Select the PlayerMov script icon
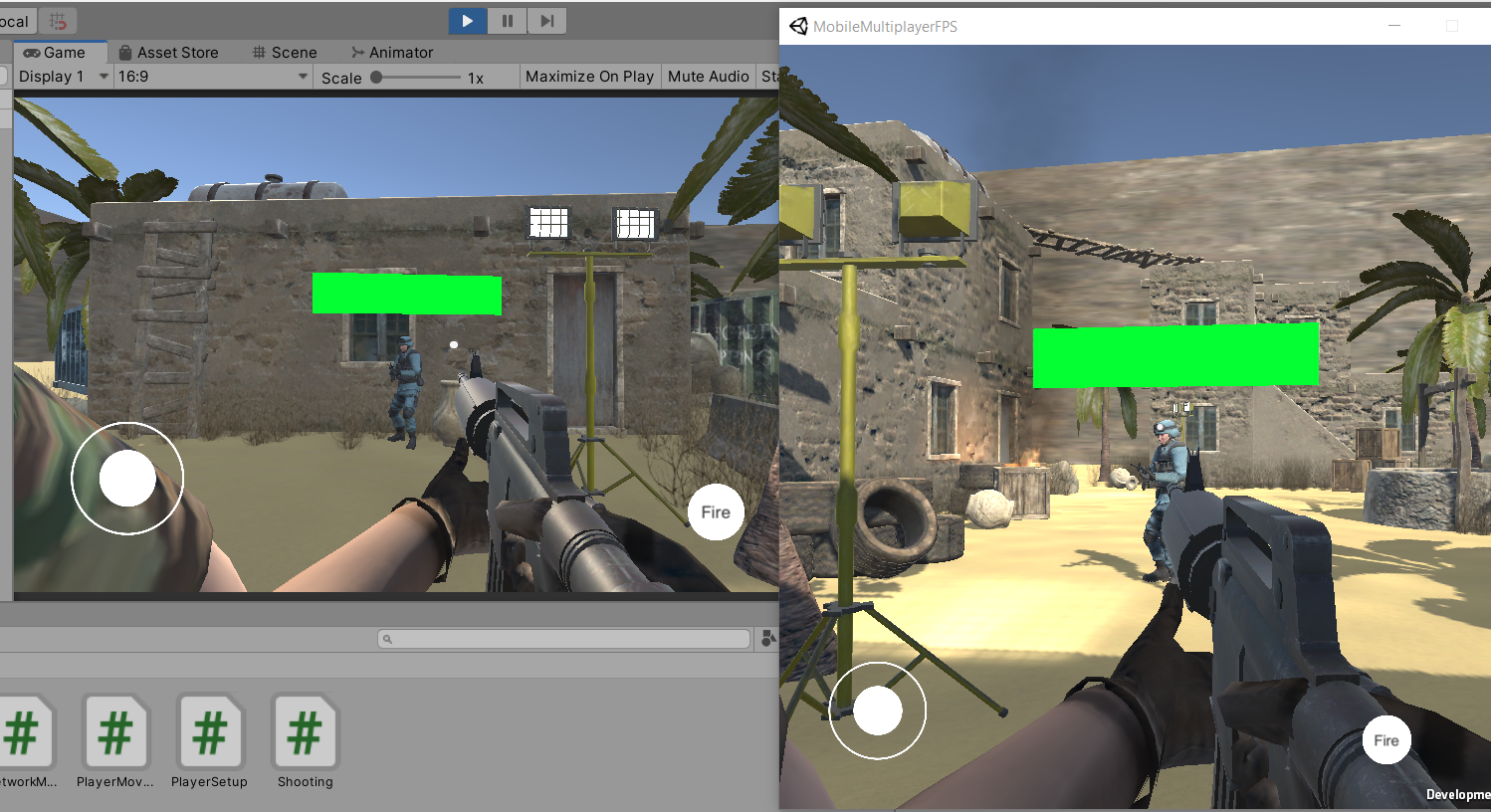This screenshot has width=1491, height=812. pos(114,733)
